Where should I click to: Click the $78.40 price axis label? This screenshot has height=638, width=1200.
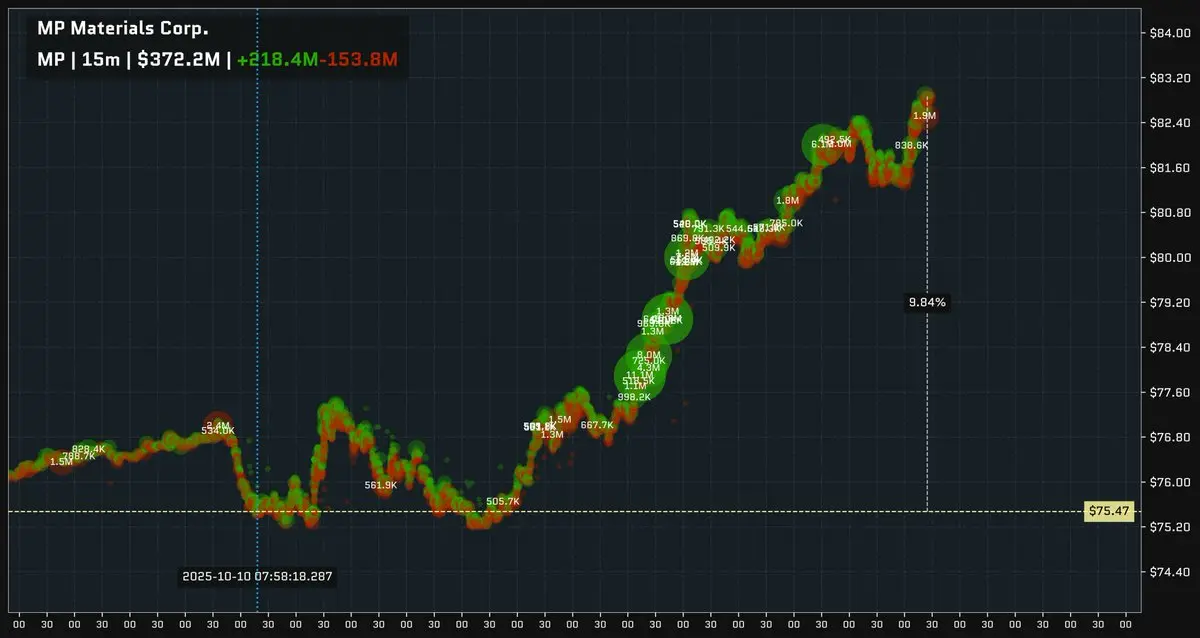pos(1168,348)
